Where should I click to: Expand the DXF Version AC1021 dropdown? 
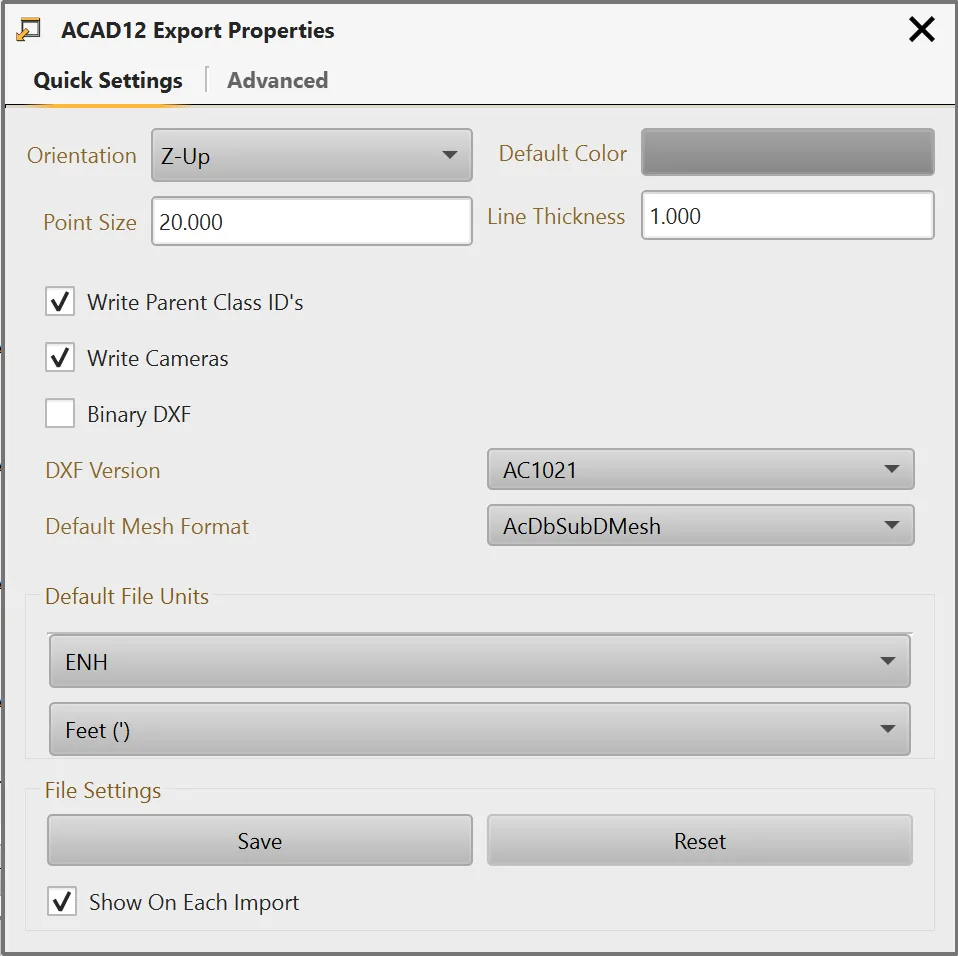[701, 469]
